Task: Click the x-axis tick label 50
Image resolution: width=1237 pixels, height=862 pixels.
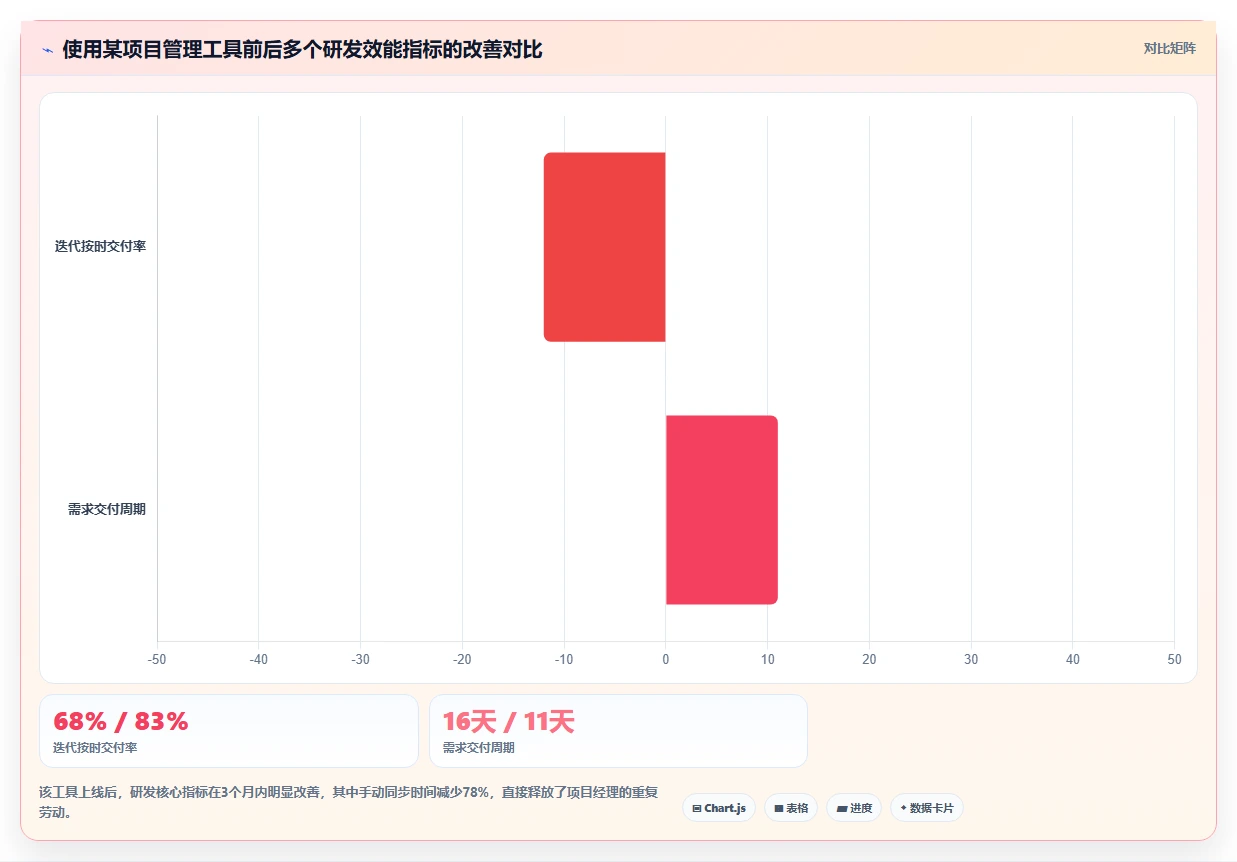Action: 1174,660
